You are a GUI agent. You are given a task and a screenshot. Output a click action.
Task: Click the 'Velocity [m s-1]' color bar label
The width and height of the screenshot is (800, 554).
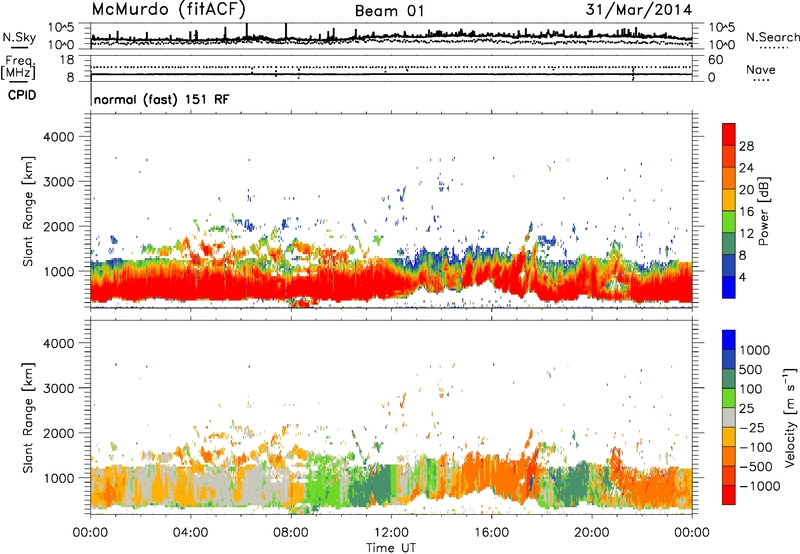tap(791, 417)
